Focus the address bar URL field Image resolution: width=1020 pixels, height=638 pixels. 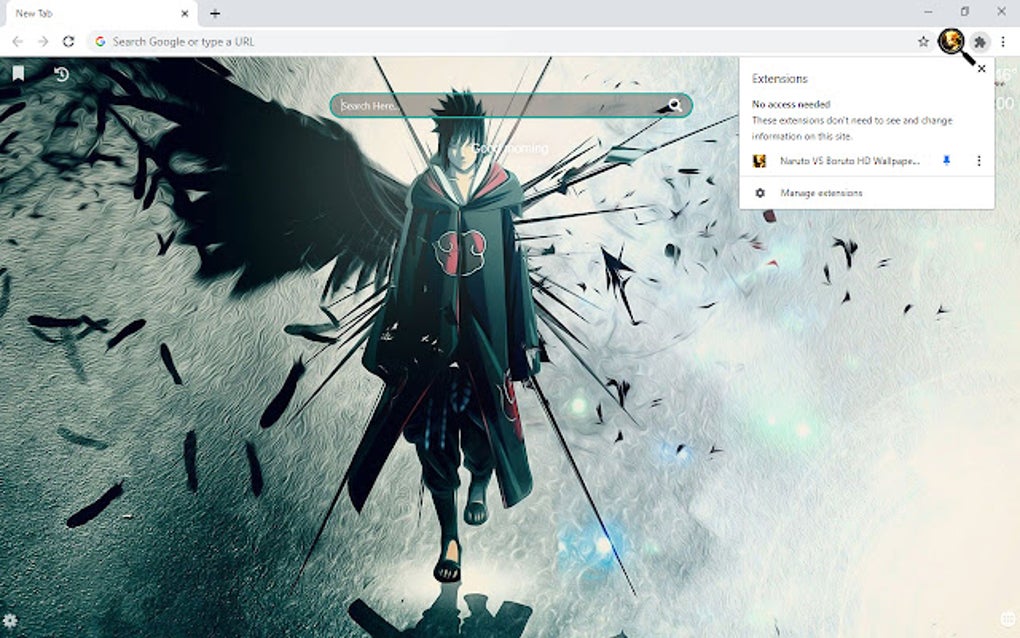pyautogui.click(x=507, y=42)
